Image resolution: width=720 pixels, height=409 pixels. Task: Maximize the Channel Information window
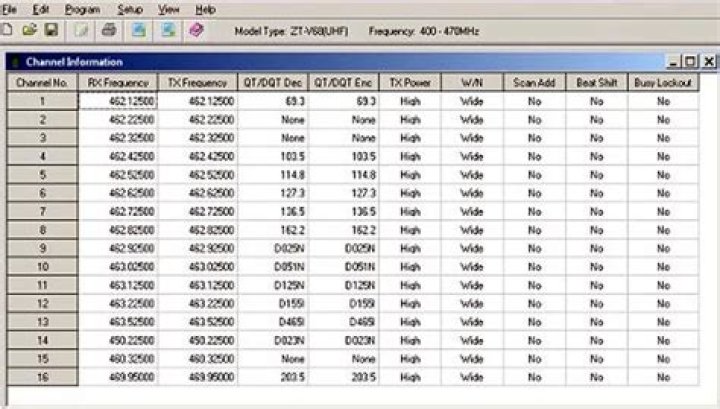(x=690, y=61)
